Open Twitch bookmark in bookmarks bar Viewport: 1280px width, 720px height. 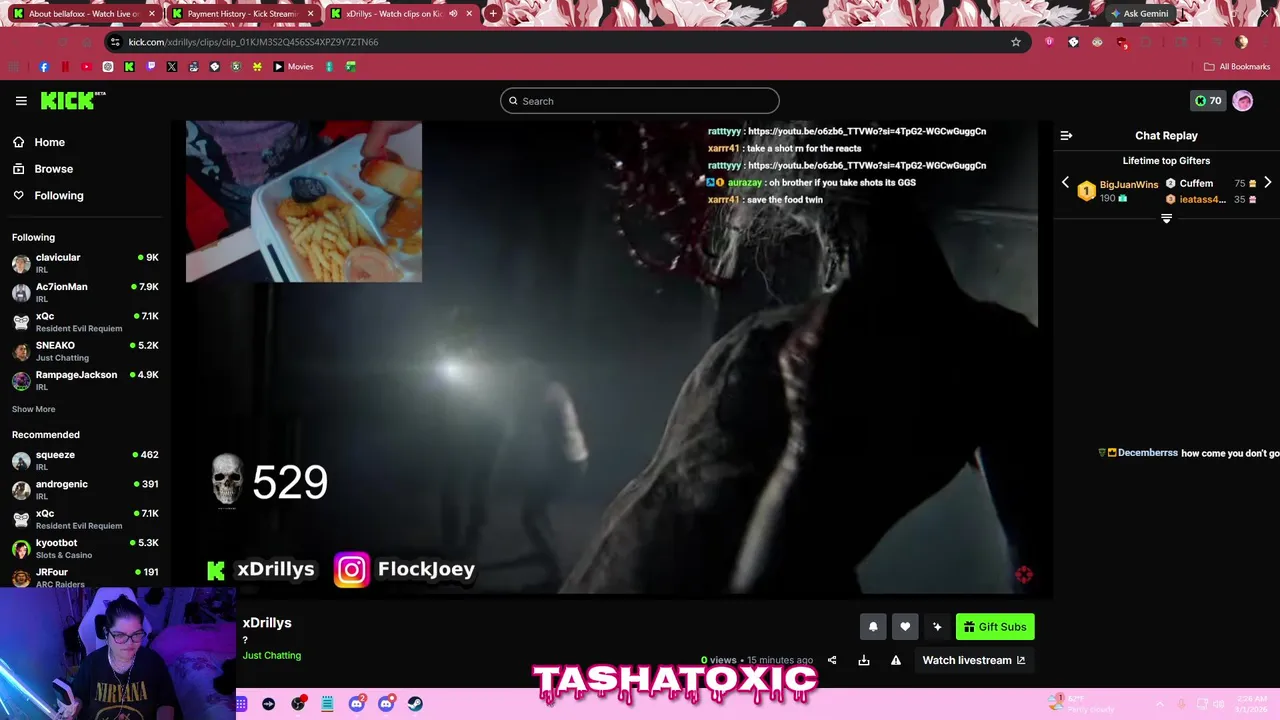(151, 67)
